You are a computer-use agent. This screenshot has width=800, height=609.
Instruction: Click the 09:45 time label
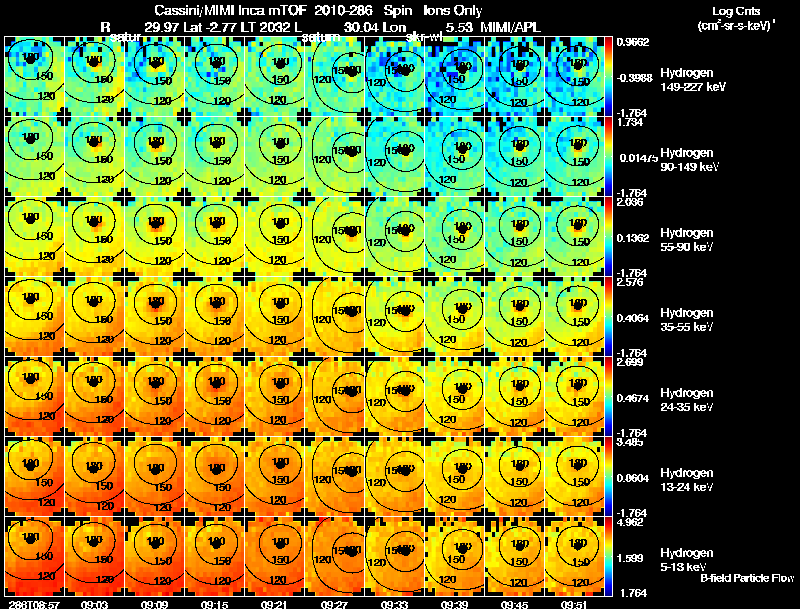514,604
